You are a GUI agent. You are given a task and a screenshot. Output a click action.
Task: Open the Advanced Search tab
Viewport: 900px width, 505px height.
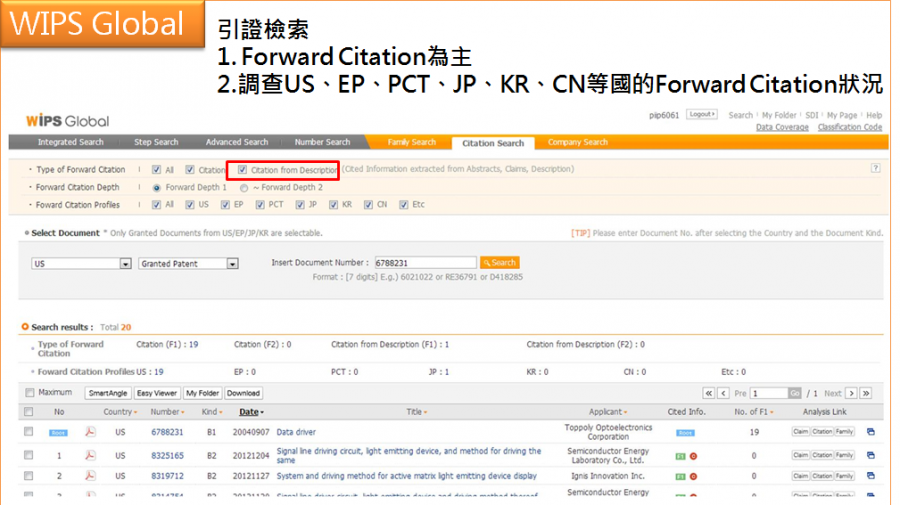236,142
